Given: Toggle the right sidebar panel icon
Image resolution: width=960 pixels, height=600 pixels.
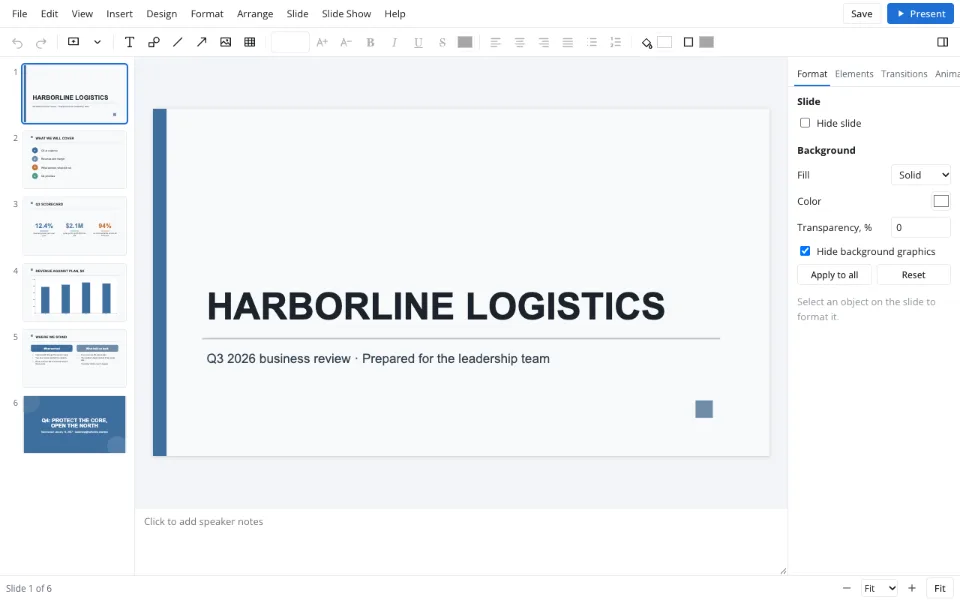Looking at the screenshot, I should click(x=942, y=42).
